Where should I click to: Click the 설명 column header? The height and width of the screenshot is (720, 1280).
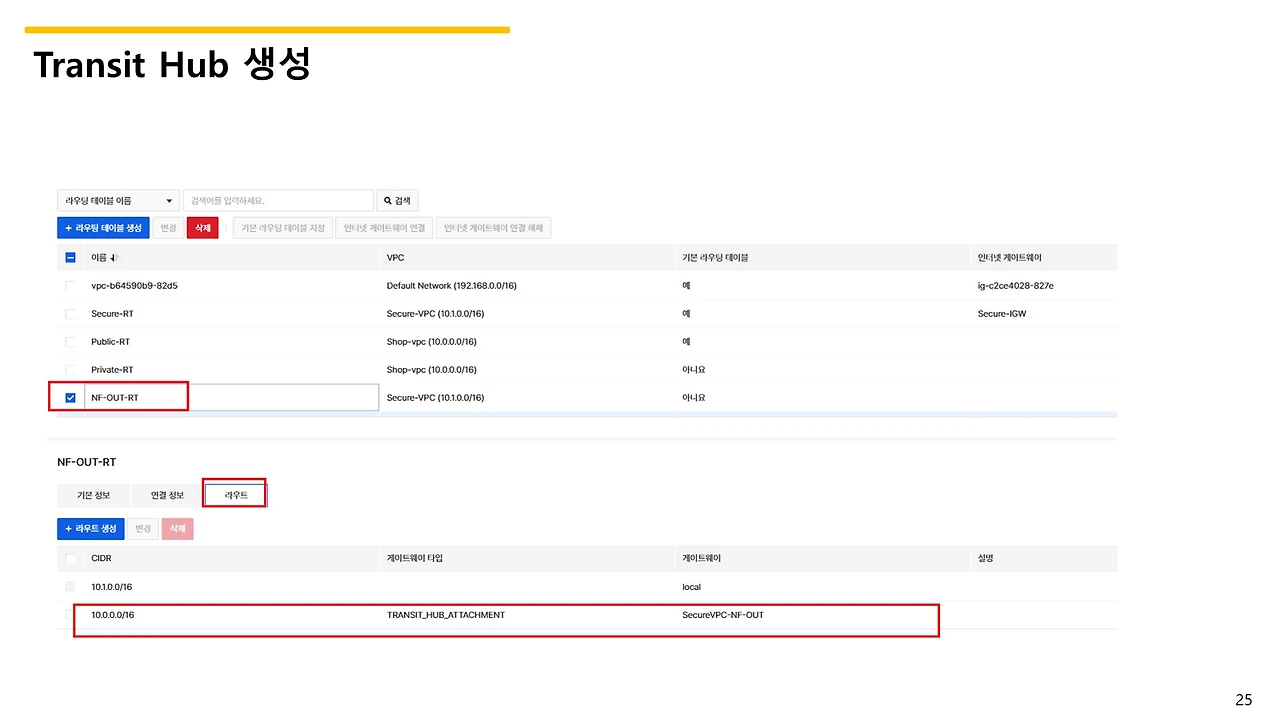[985, 558]
